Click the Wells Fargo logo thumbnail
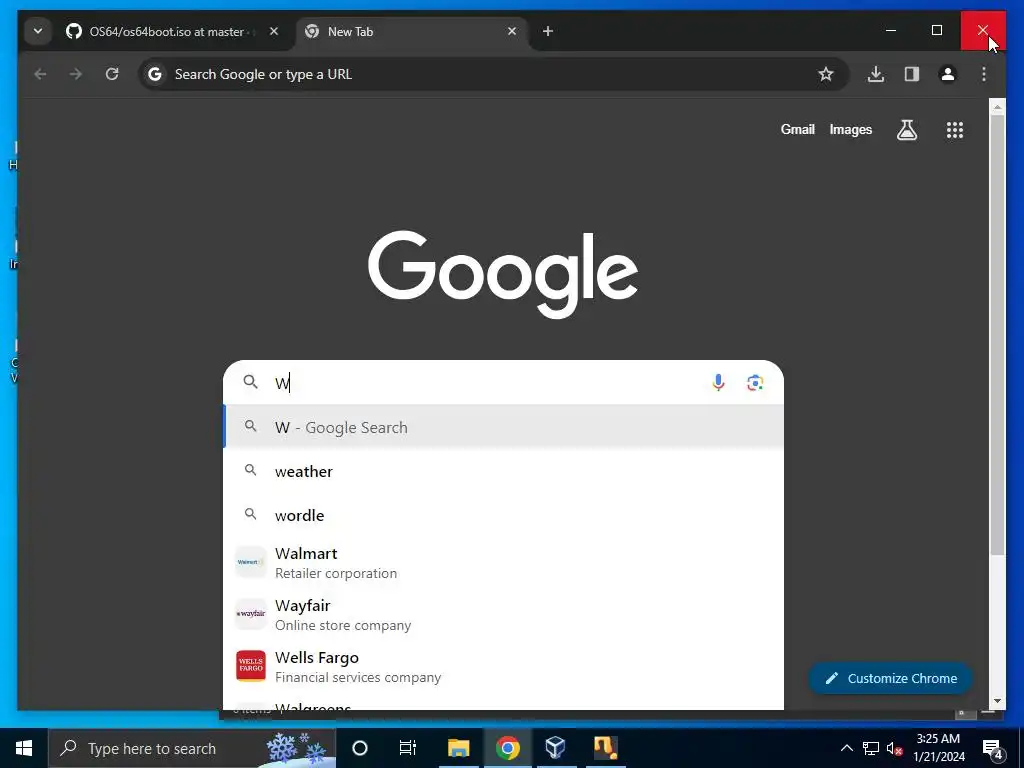The image size is (1024, 768). click(x=251, y=666)
